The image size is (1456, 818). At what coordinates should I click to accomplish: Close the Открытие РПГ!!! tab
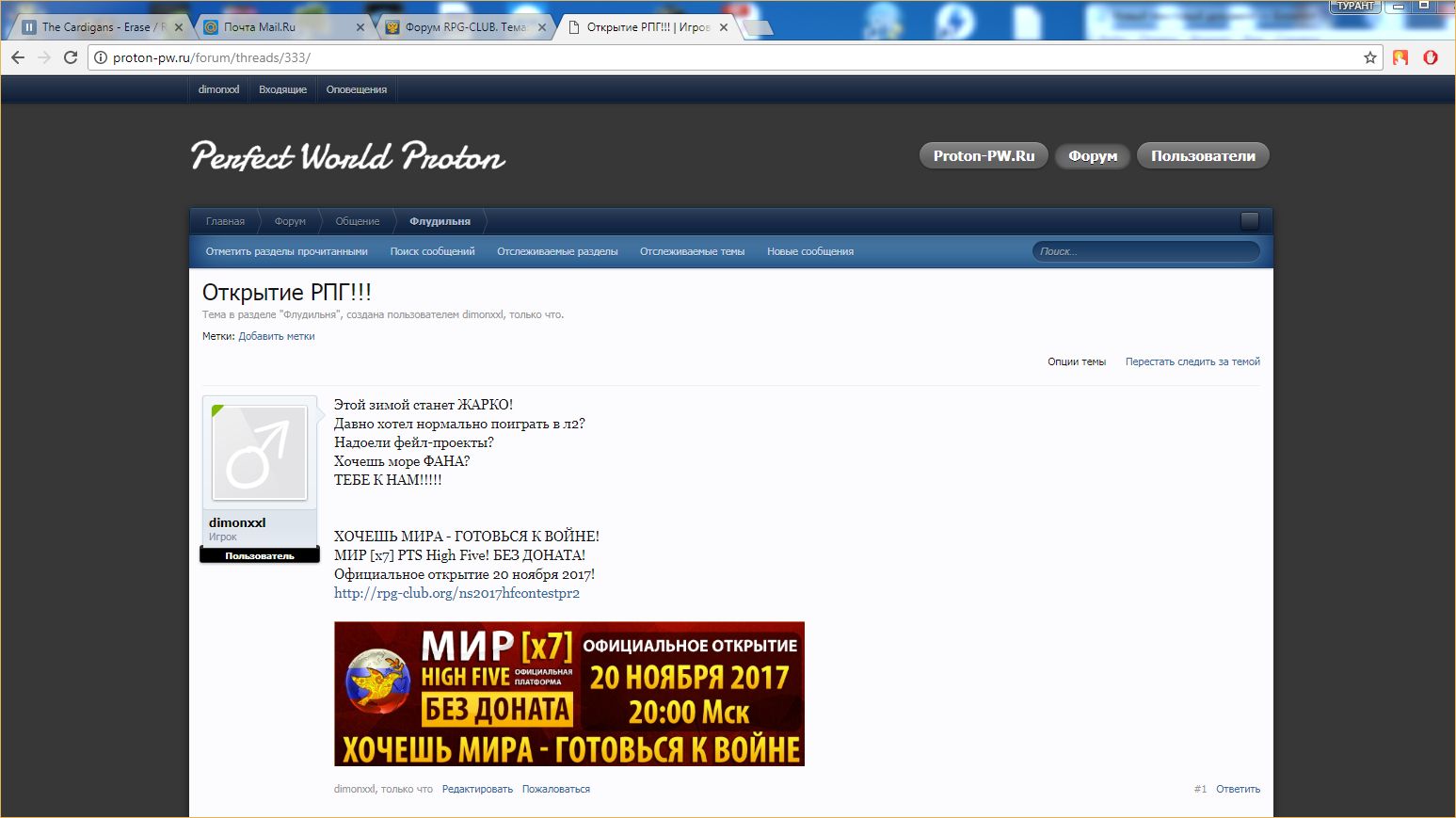724,27
